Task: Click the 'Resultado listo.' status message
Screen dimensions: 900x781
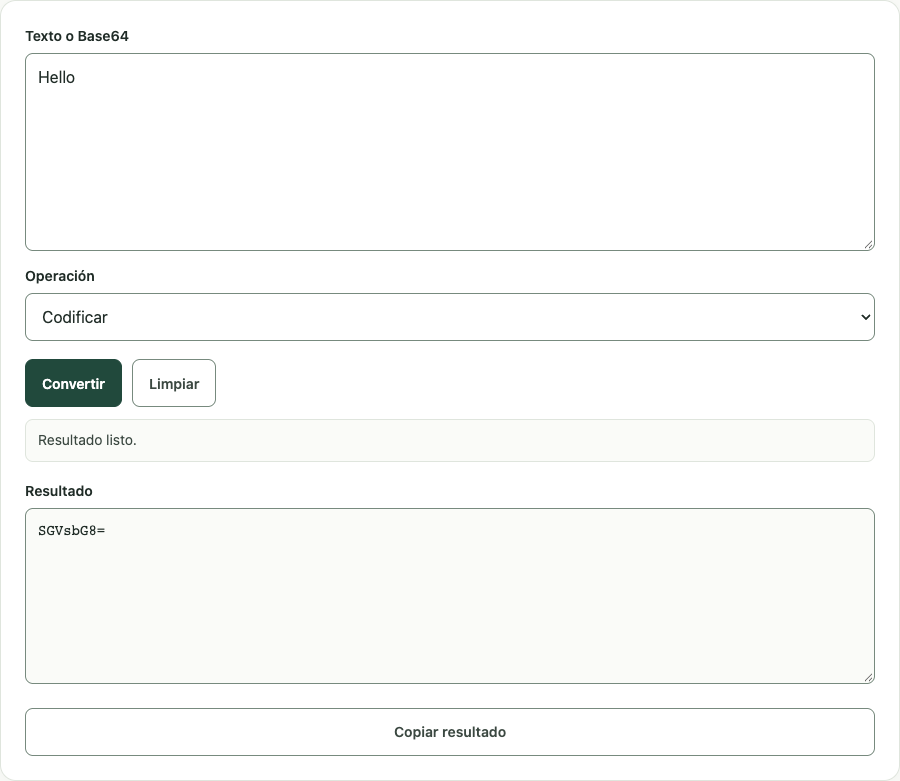Action: tap(450, 441)
